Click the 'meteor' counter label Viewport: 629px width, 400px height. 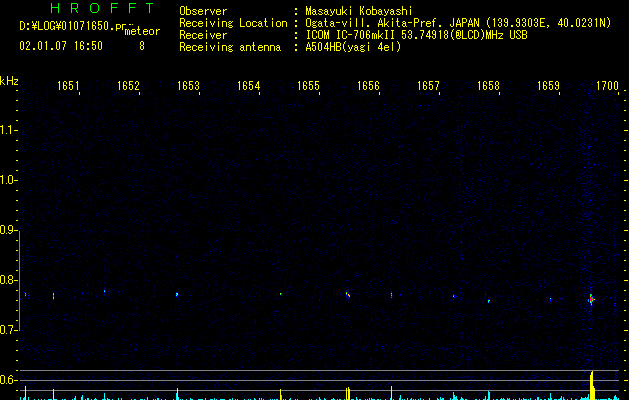coord(142,31)
